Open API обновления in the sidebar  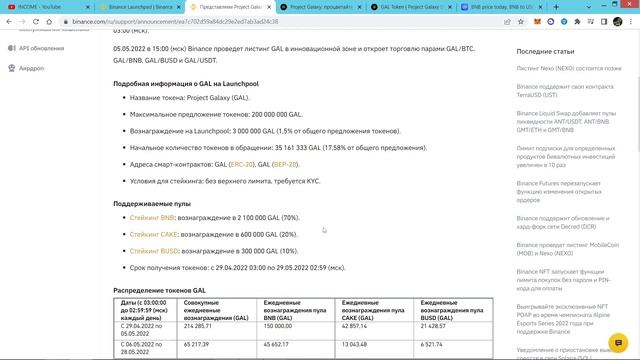pyautogui.click(x=42, y=48)
